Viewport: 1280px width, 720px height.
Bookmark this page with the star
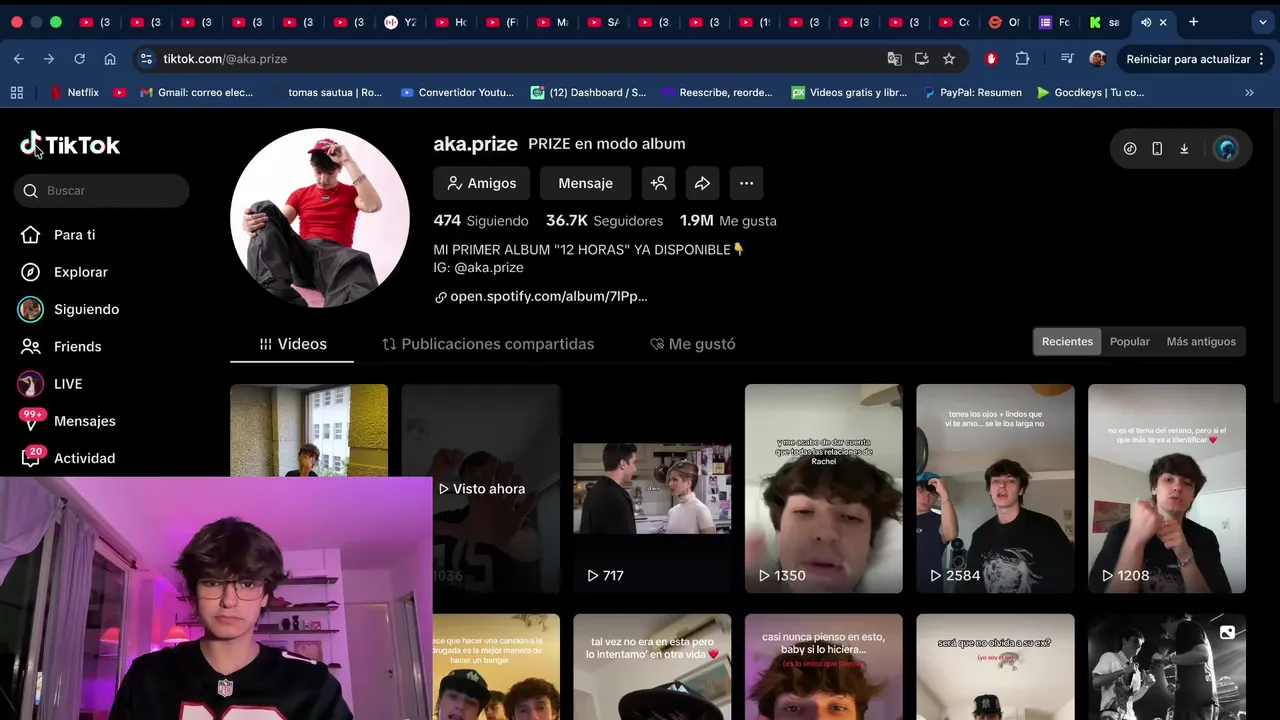click(x=949, y=59)
